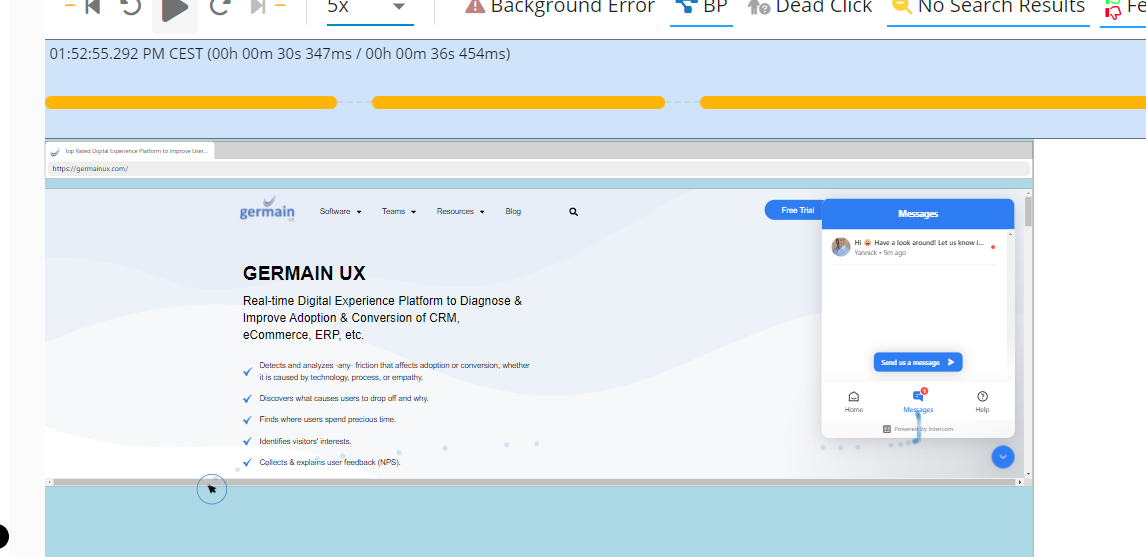Open the Blog link

point(513,212)
